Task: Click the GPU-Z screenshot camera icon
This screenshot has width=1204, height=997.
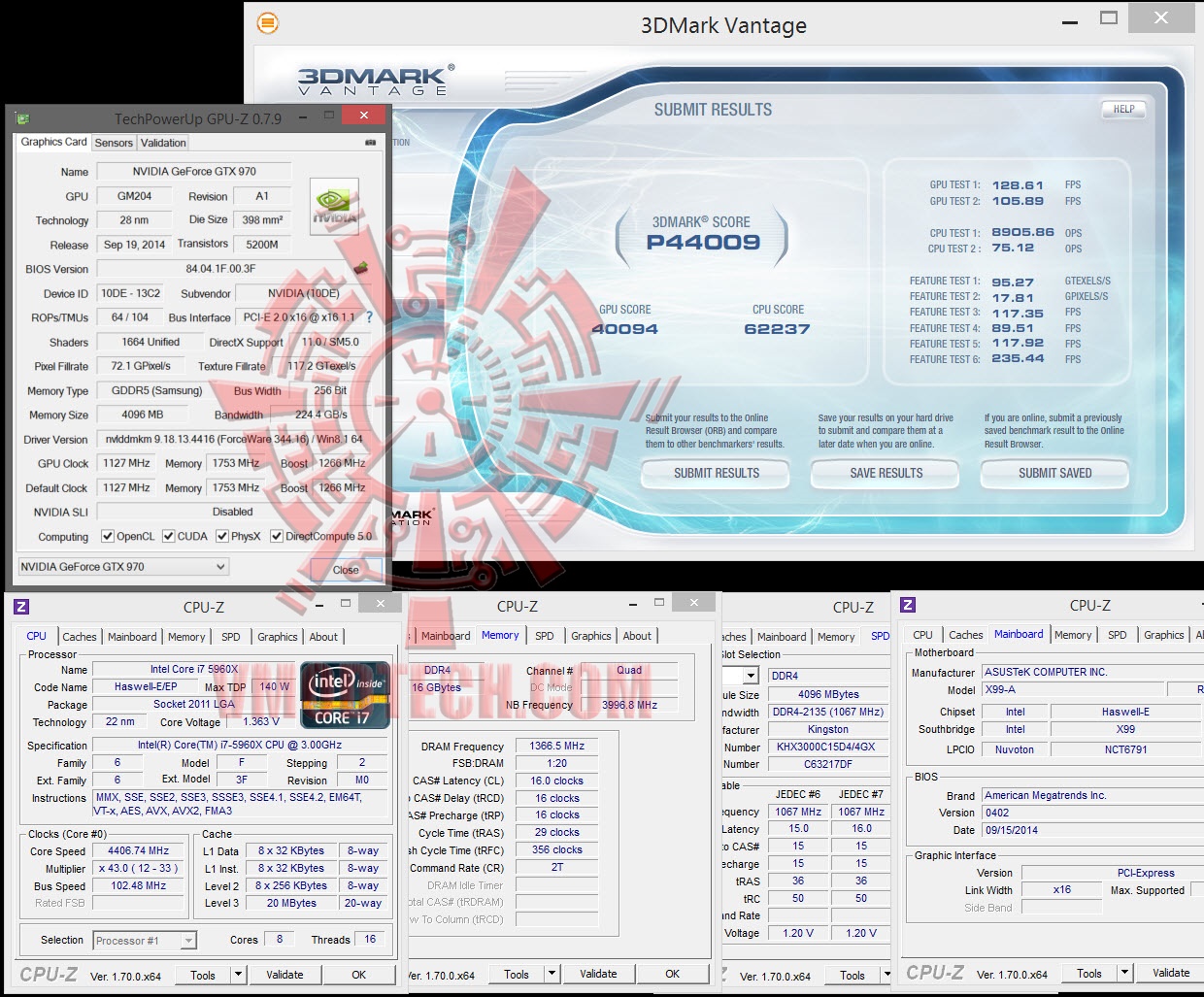Action: coord(370,142)
